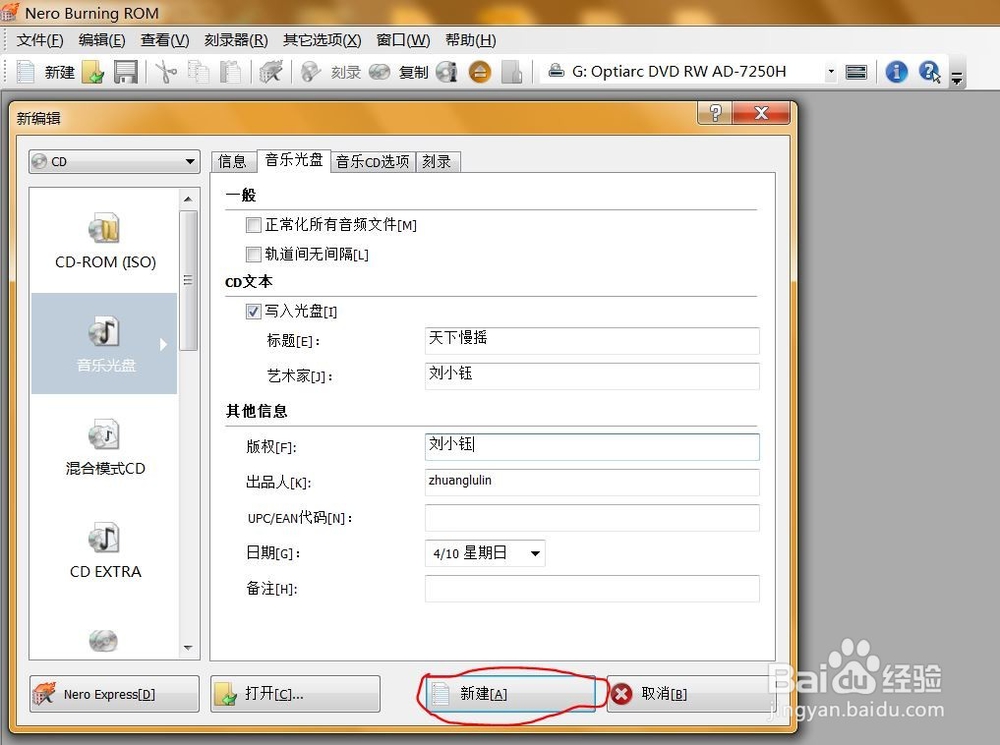The height and width of the screenshot is (745, 1000).
Task: Click the blue information icon
Action: [897, 71]
